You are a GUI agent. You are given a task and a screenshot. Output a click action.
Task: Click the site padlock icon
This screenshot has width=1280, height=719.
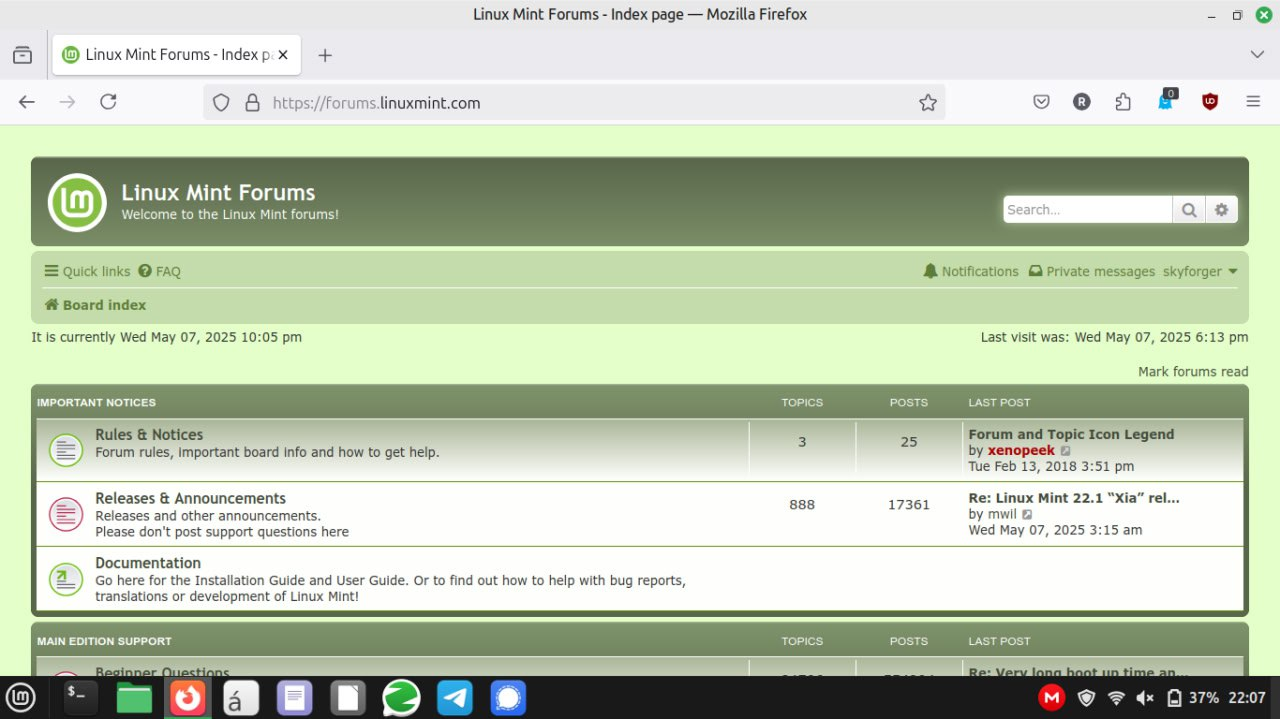pyautogui.click(x=252, y=102)
